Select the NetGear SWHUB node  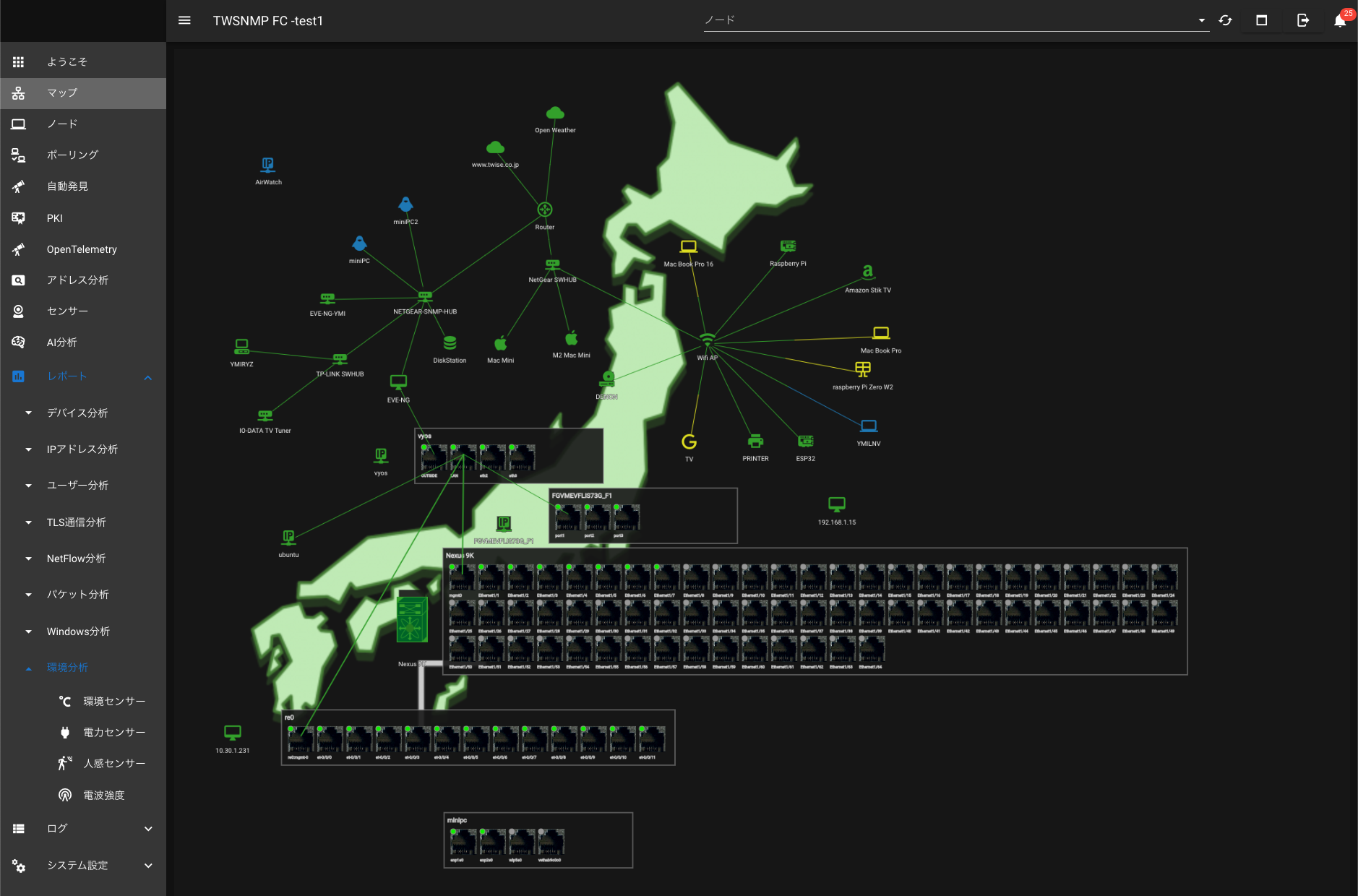[x=553, y=264]
